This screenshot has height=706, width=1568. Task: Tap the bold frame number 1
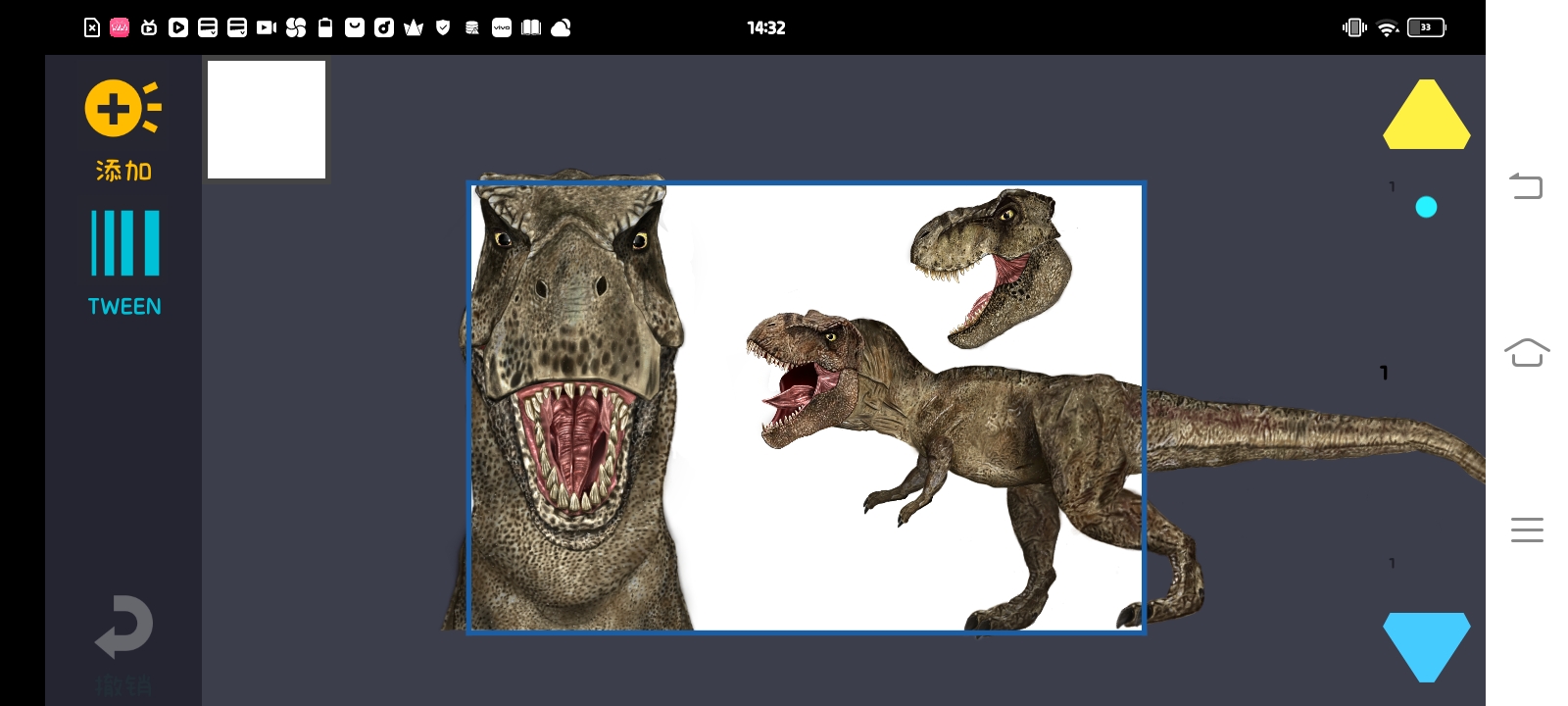coord(1384,373)
